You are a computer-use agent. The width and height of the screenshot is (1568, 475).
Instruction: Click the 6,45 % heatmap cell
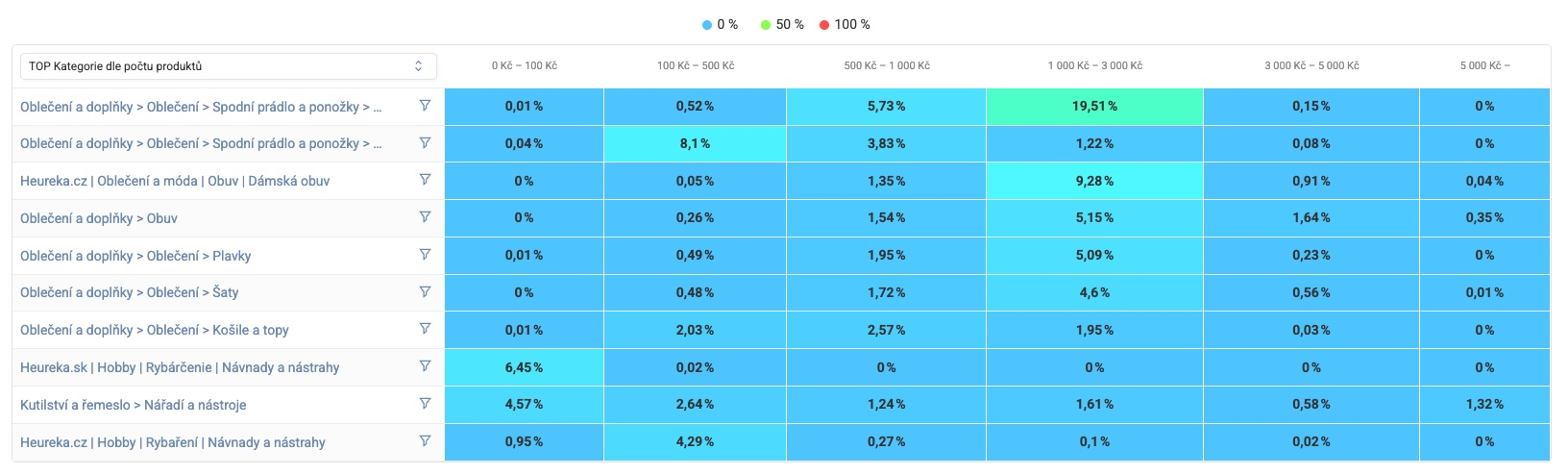coord(524,367)
